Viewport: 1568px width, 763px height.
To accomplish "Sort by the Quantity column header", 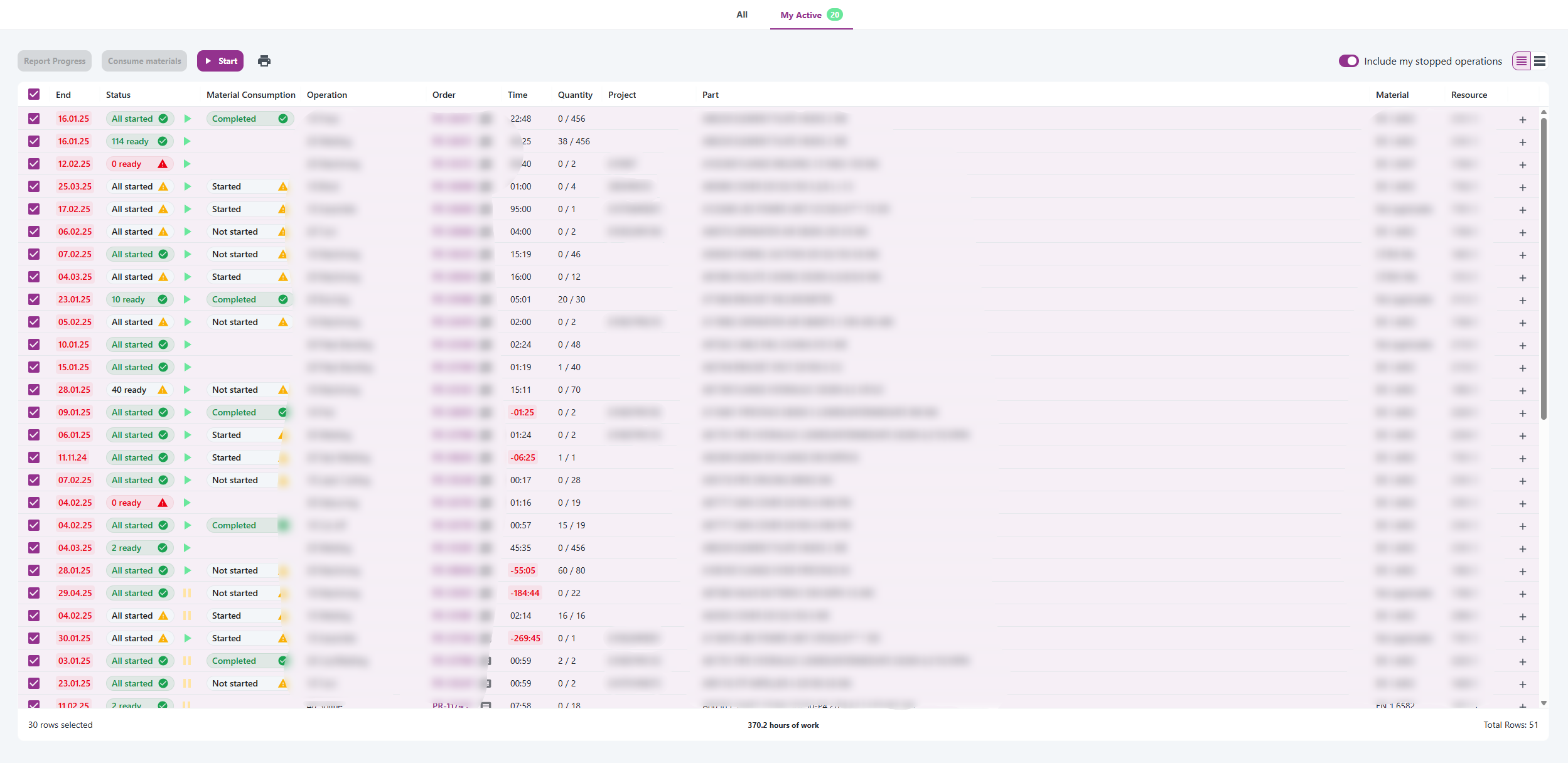I will coord(574,95).
